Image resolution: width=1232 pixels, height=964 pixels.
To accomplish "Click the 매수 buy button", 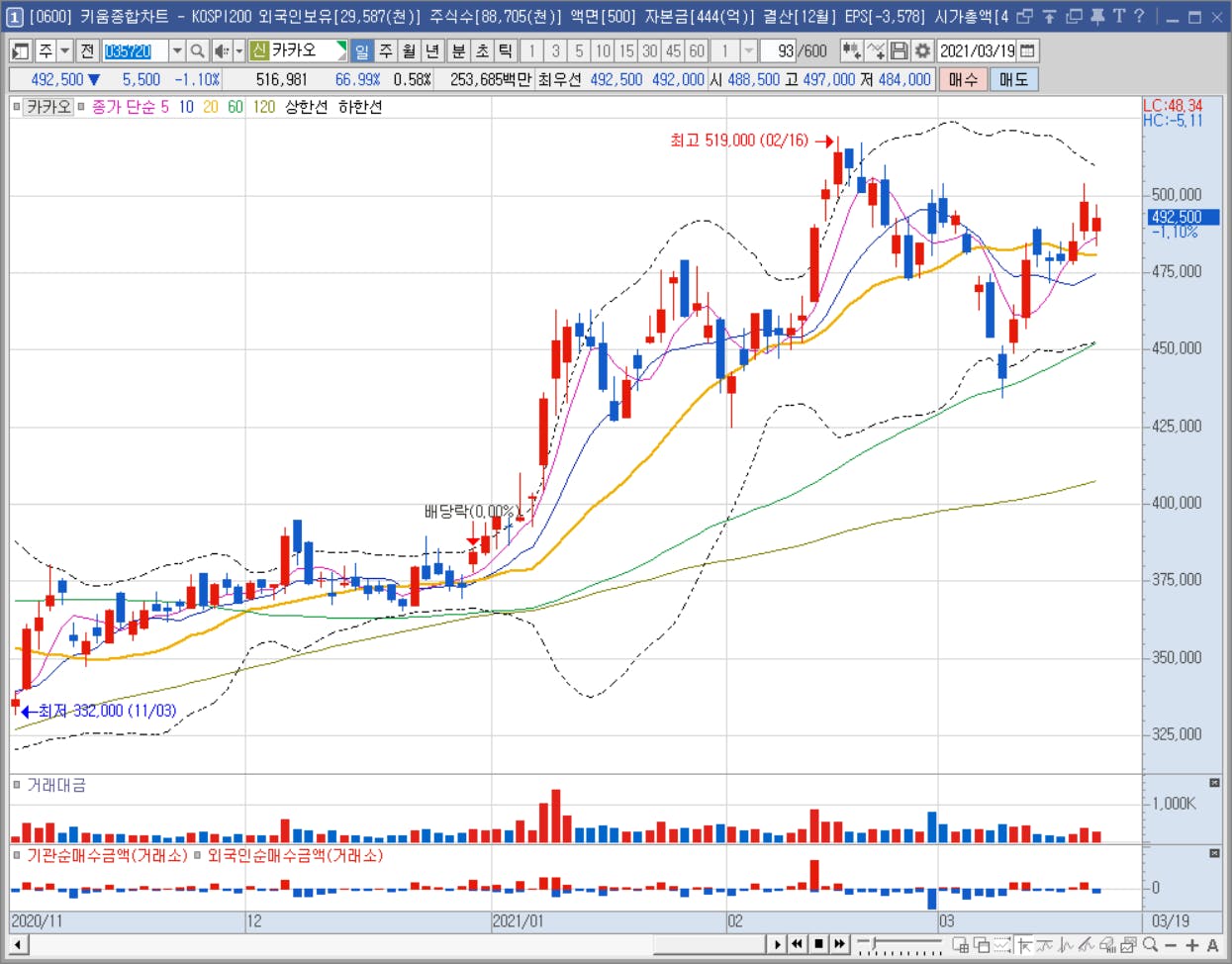I will point(962,79).
